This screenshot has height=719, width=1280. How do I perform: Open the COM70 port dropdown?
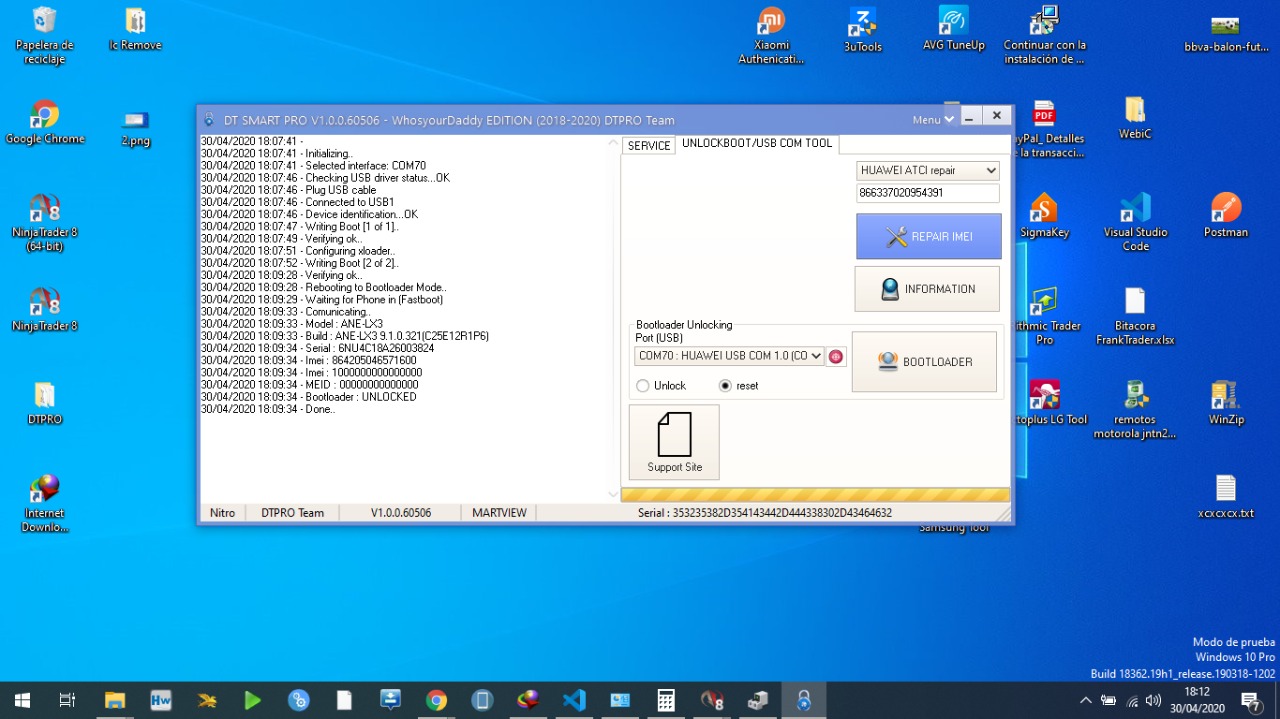(x=729, y=356)
